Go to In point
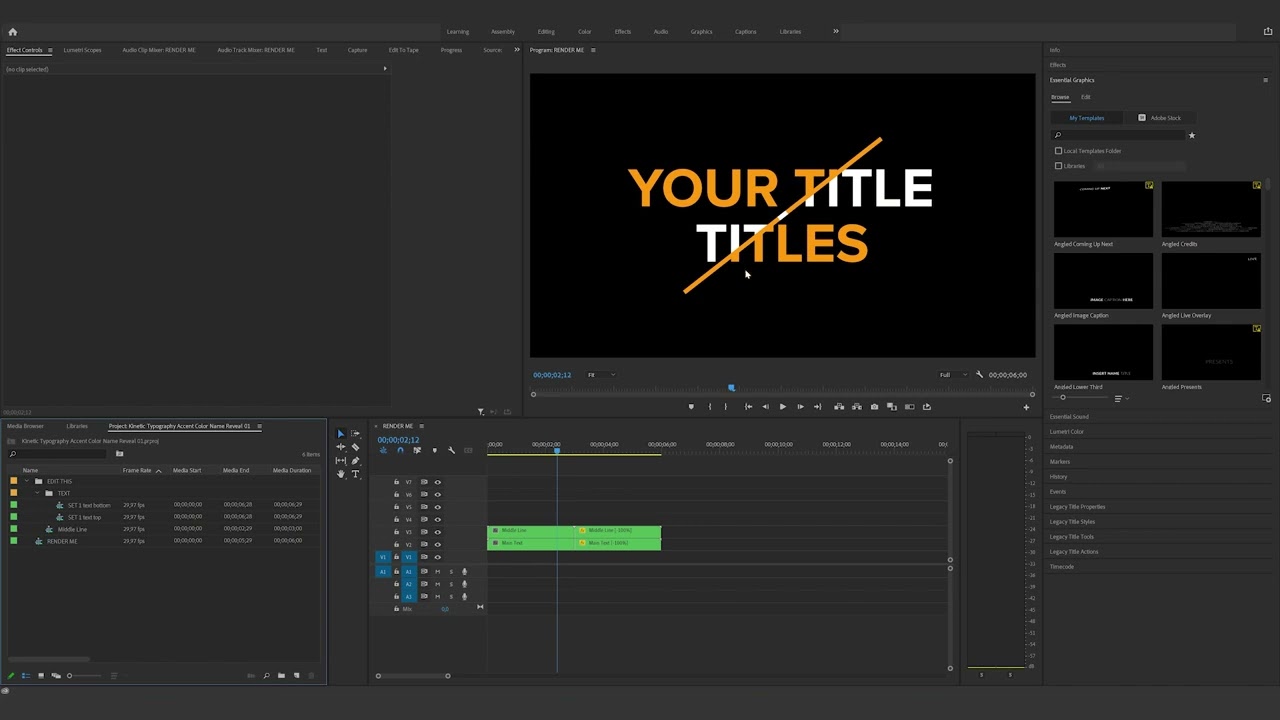Viewport: 1280px width, 720px height. [748, 407]
